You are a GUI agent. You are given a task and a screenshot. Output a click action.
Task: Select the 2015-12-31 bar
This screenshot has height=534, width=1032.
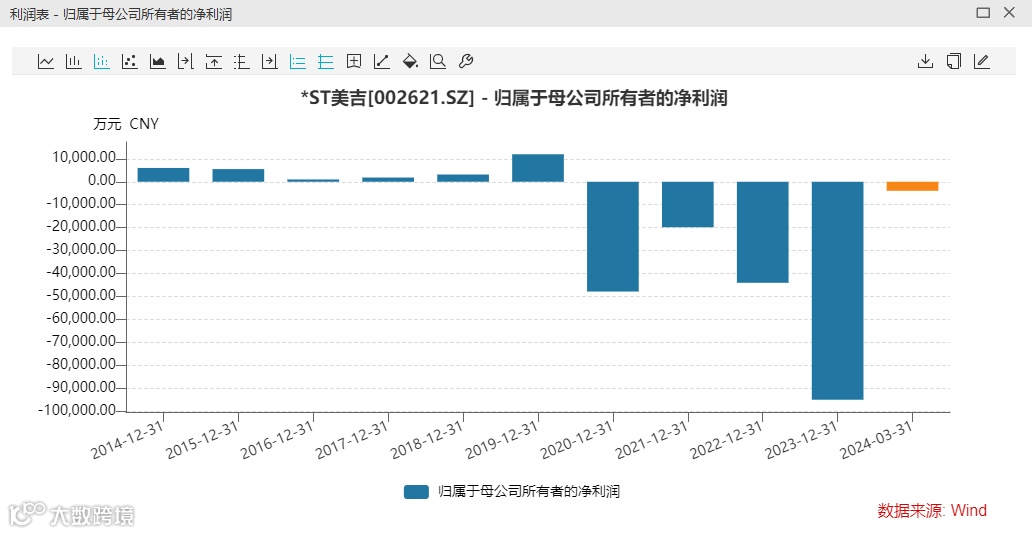[x=238, y=176]
